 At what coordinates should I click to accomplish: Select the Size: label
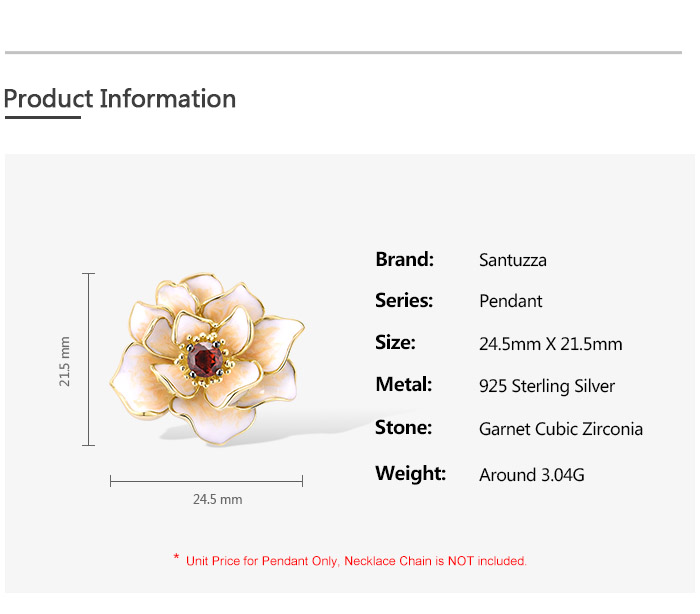point(395,343)
